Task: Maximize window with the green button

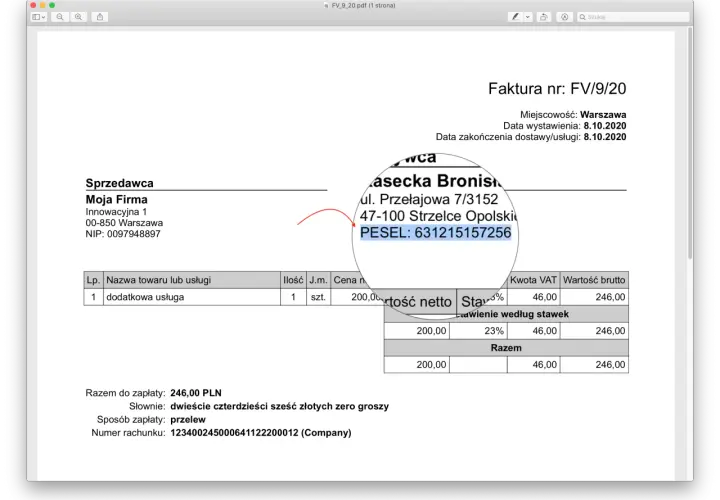Action: coord(52,5)
